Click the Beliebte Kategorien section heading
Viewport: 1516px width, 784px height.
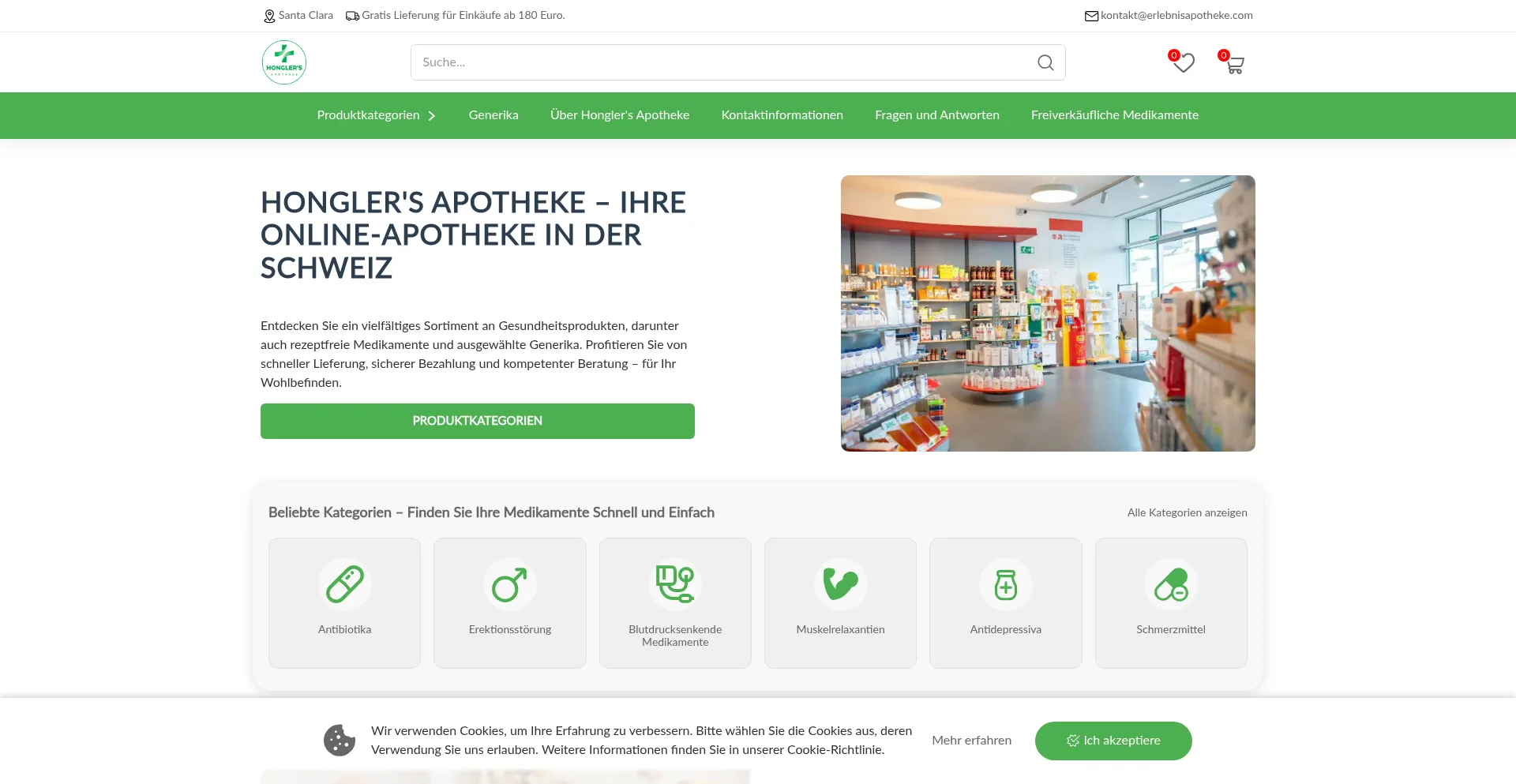click(x=491, y=512)
